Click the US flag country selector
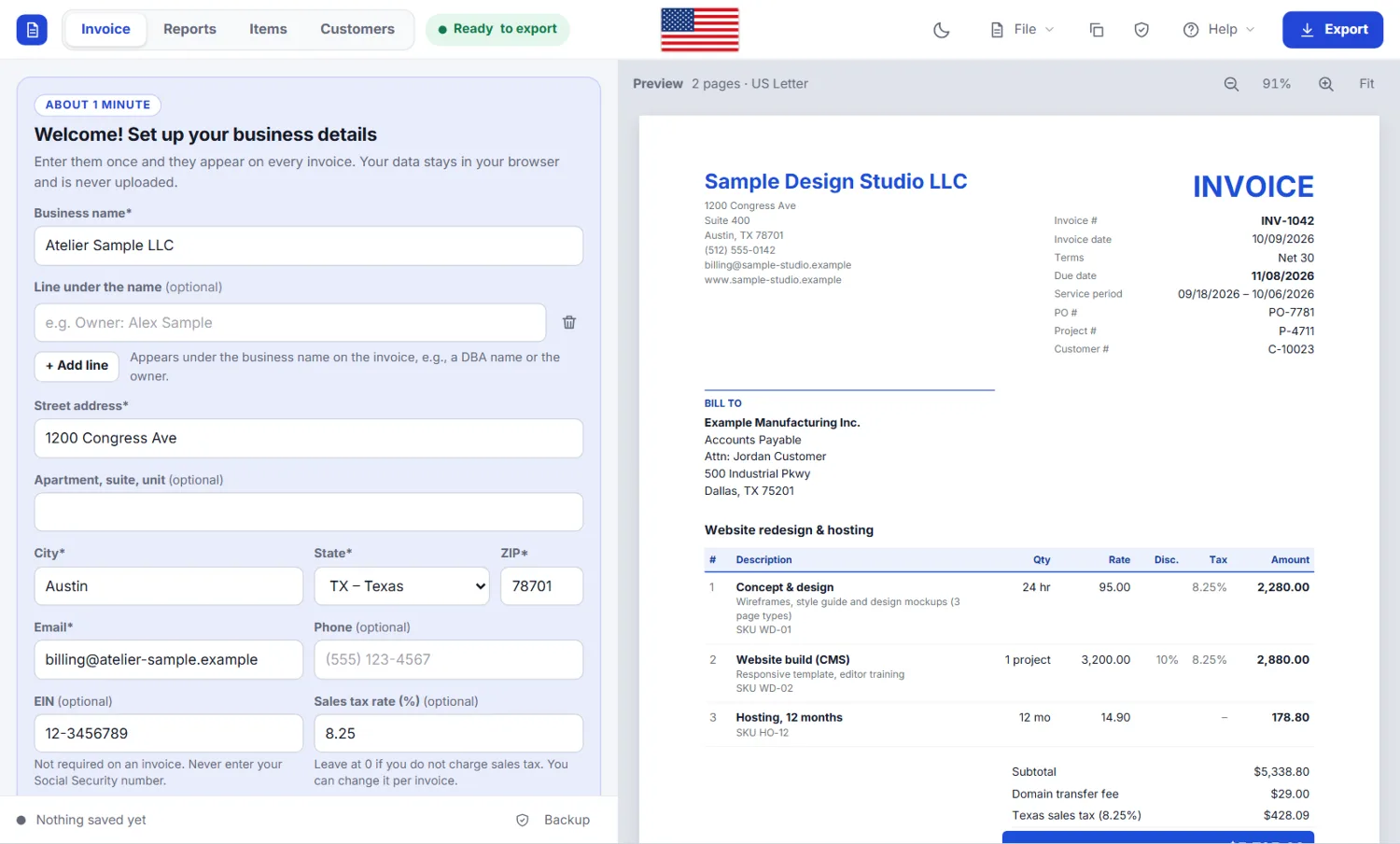 click(x=700, y=29)
